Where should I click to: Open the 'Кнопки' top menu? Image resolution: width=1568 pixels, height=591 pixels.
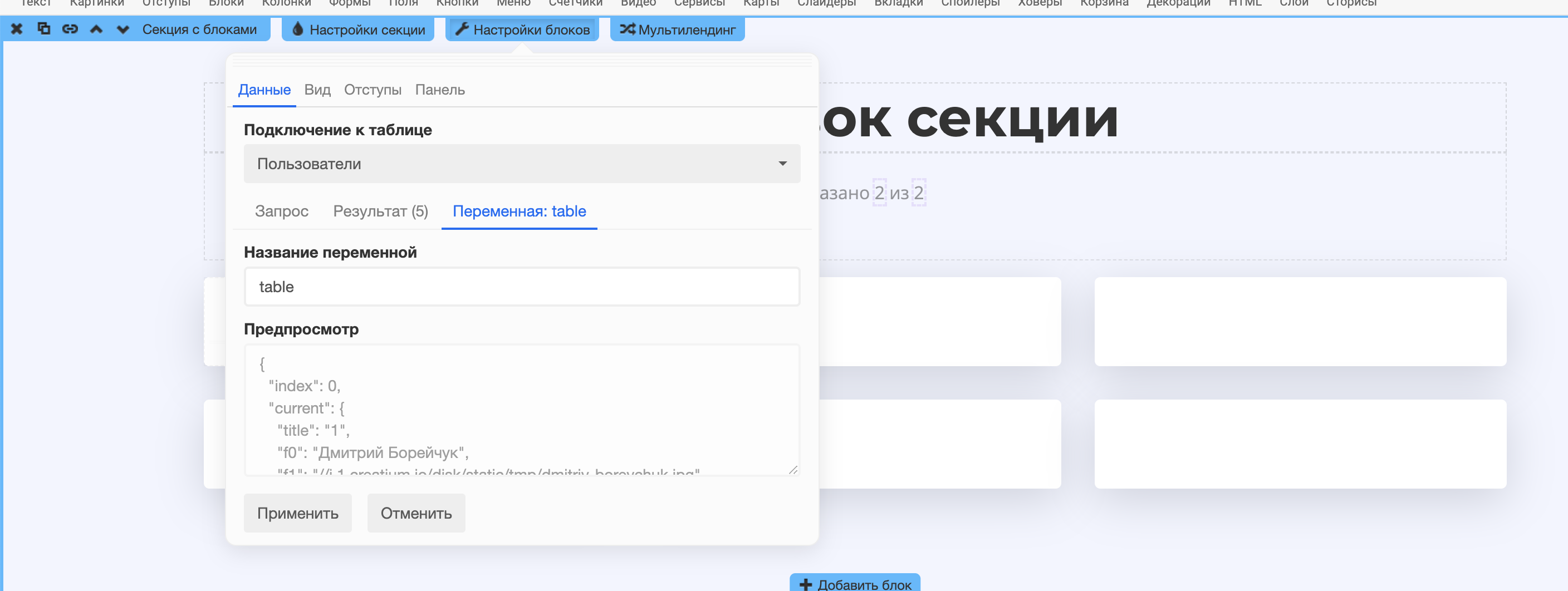click(x=457, y=3)
